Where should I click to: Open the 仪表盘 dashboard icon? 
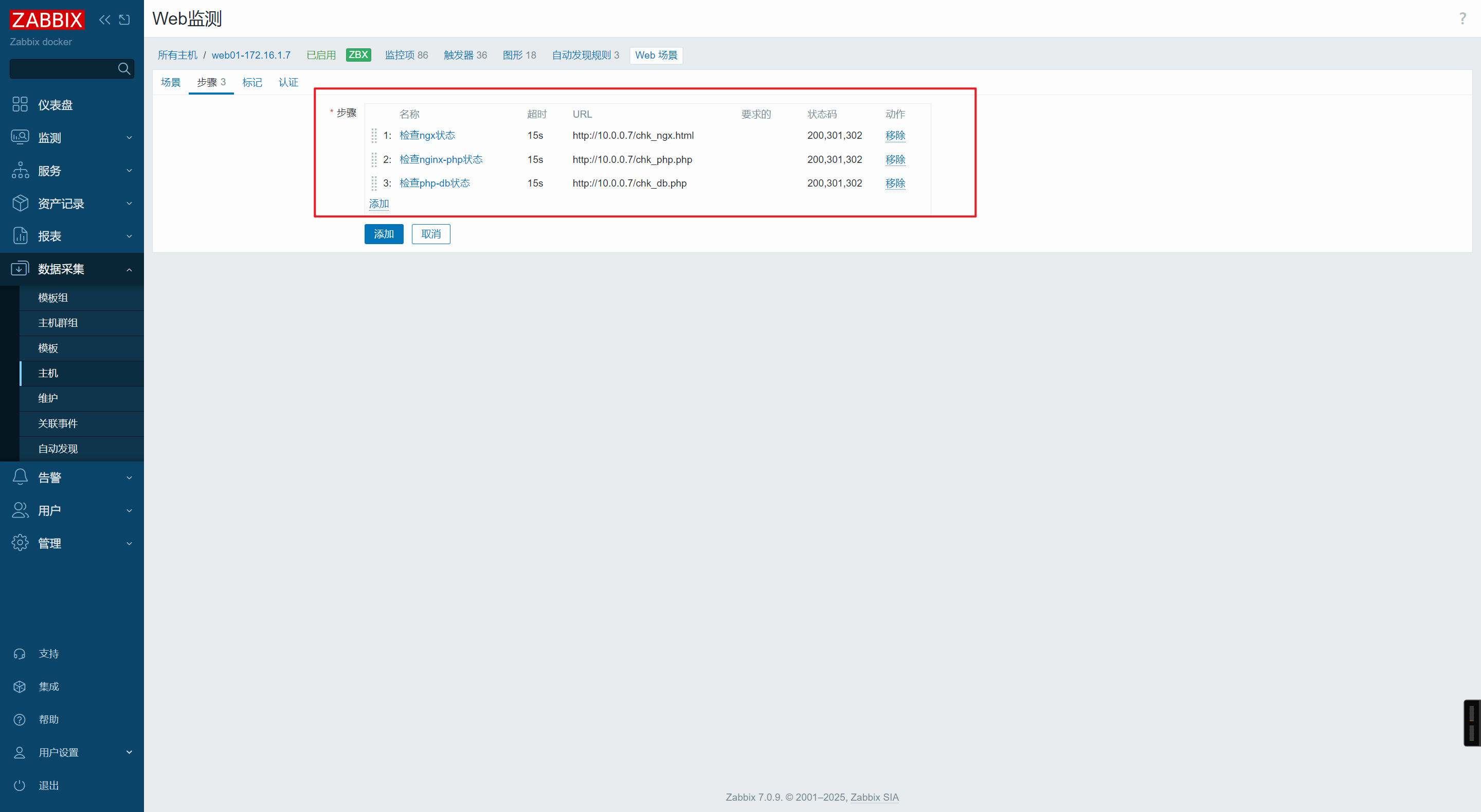click(x=20, y=105)
